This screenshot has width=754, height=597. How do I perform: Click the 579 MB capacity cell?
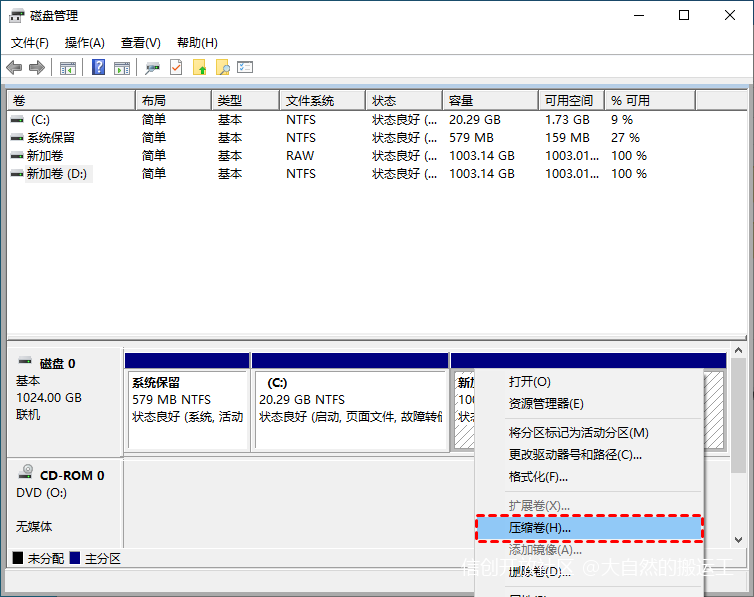pos(471,137)
